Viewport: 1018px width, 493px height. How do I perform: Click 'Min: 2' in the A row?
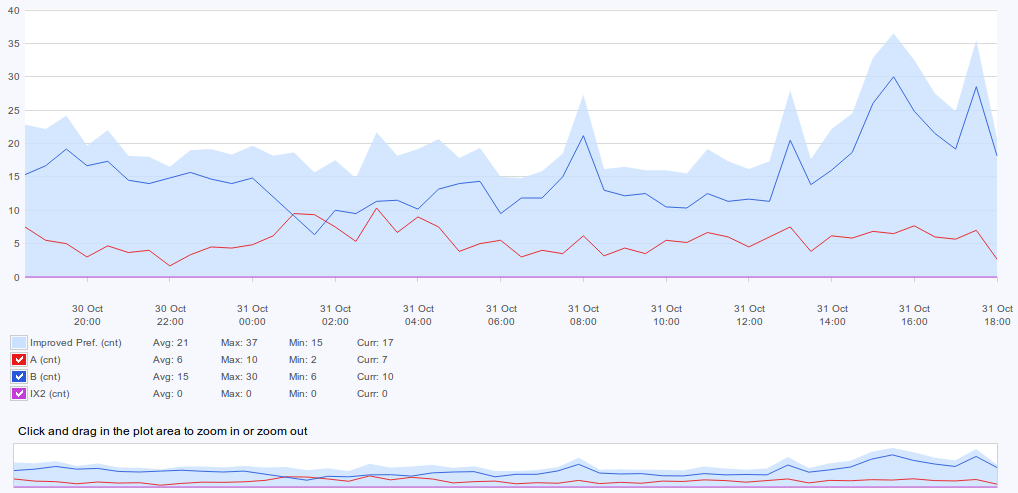point(303,360)
